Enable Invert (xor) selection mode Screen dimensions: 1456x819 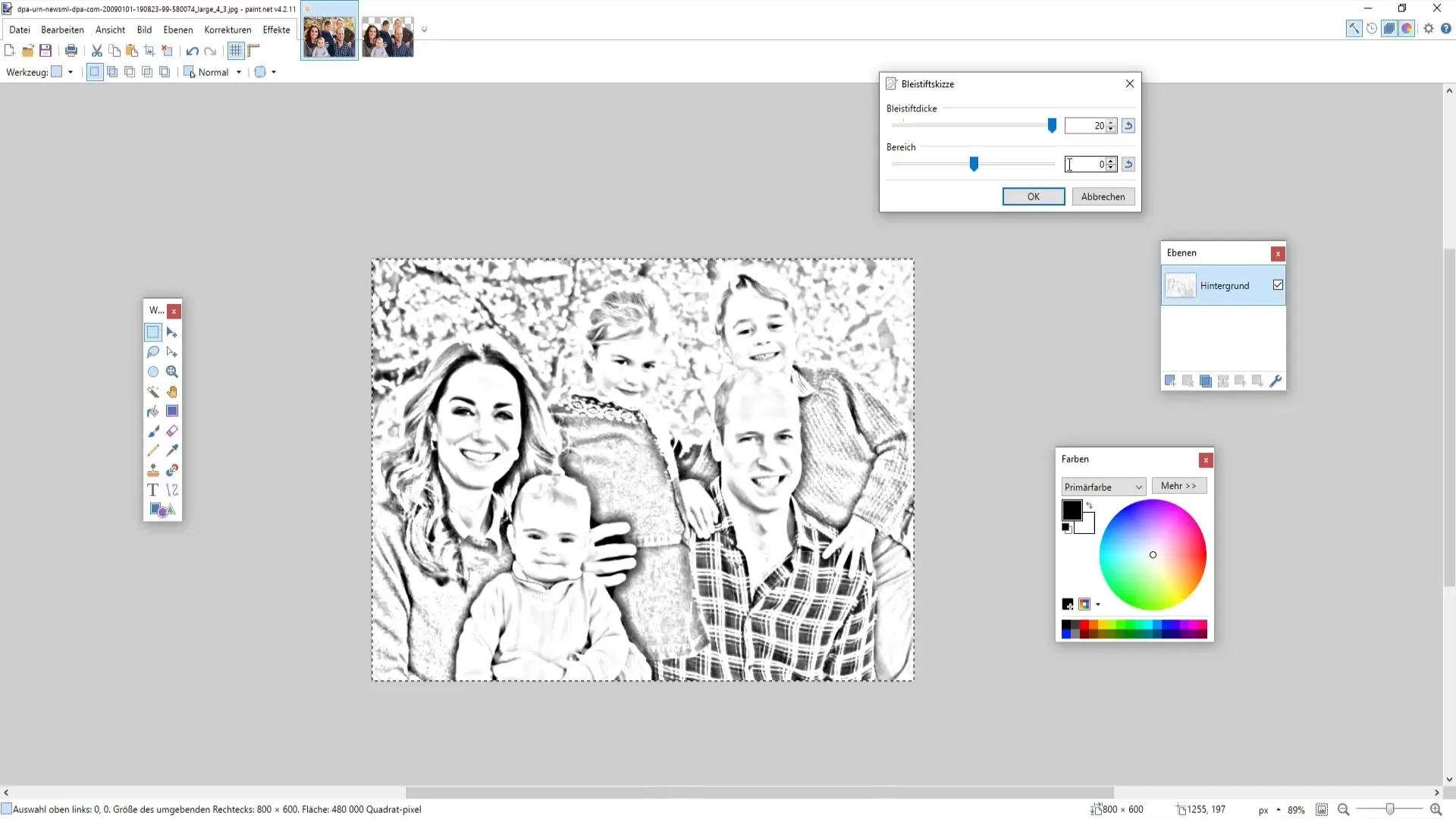click(x=165, y=72)
